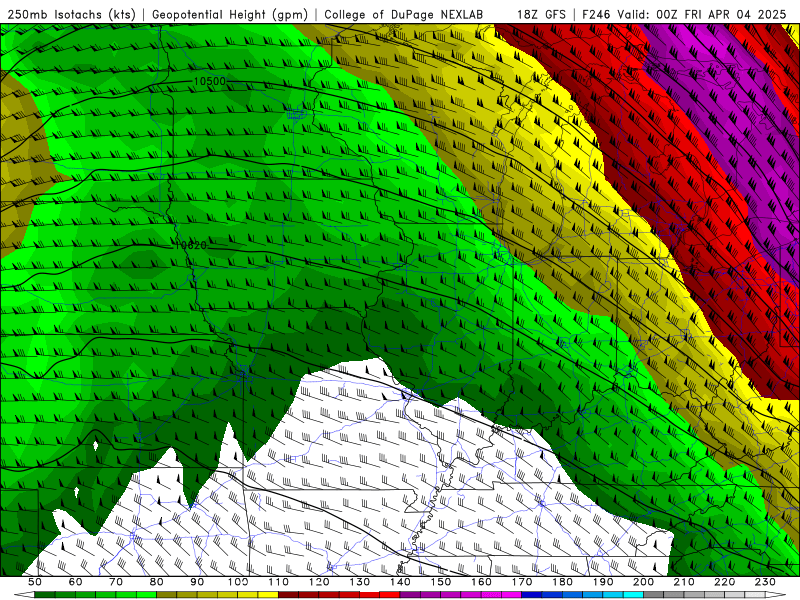Select the dark blue swatch just after 170
The width and height of the screenshot is (800, 600).
[x=532, y=594]
